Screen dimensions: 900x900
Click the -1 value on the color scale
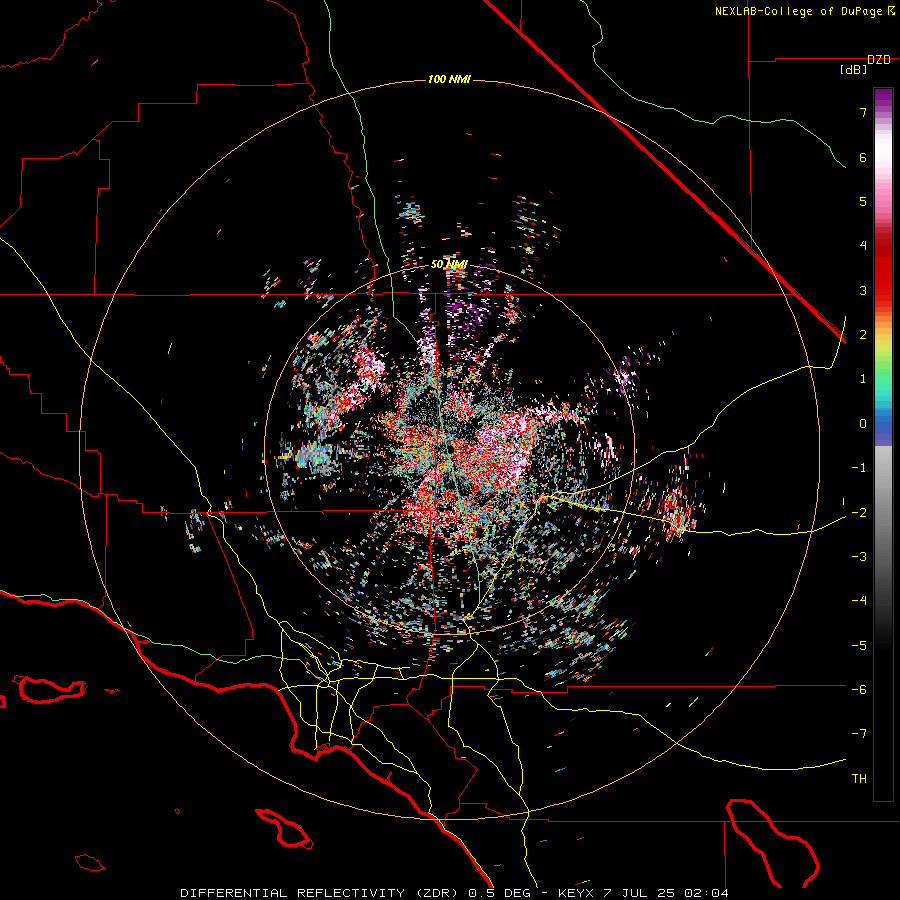[x=859, y=468]
